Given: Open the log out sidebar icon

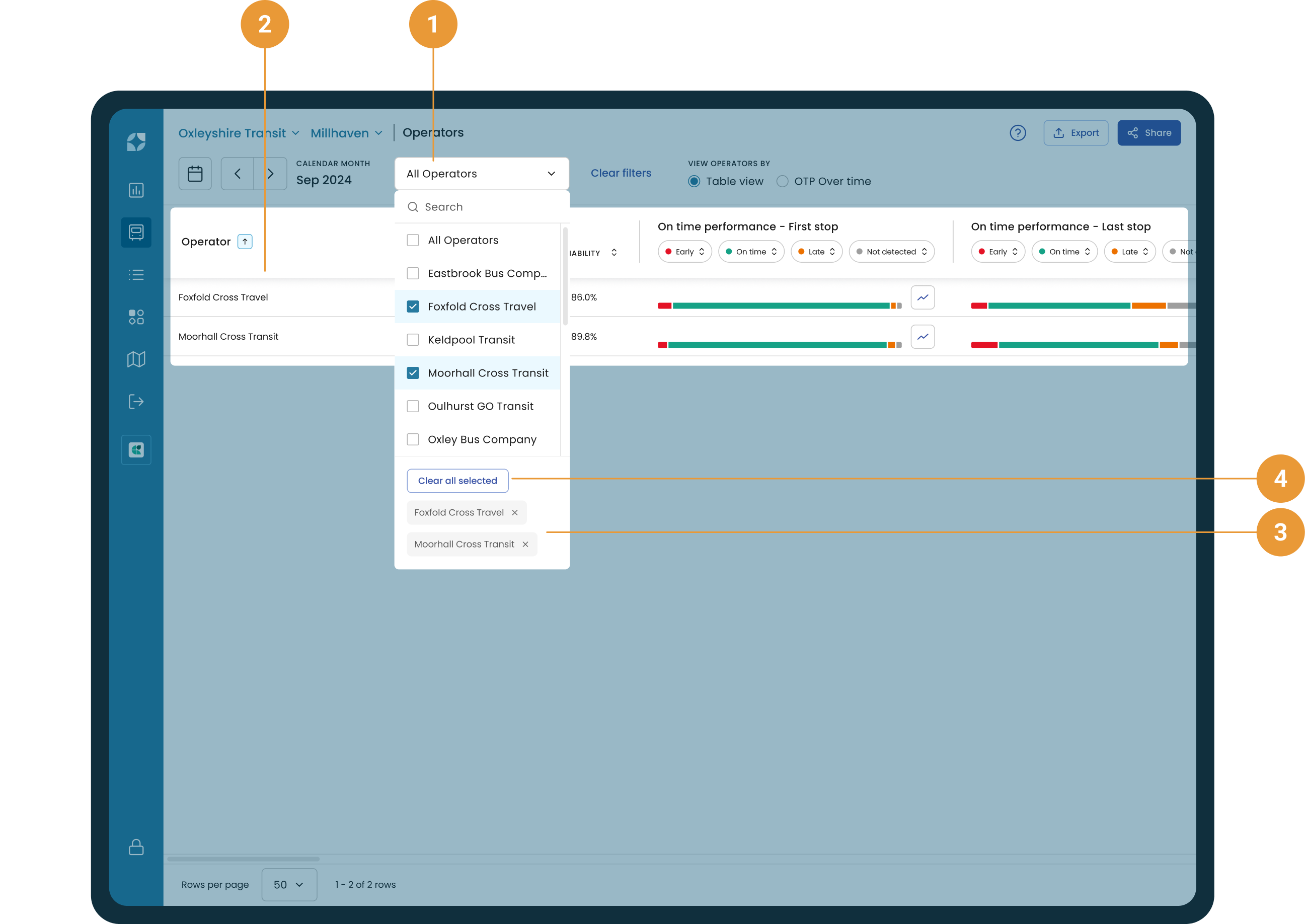Looking at the screenshot, I should point(136,402).
